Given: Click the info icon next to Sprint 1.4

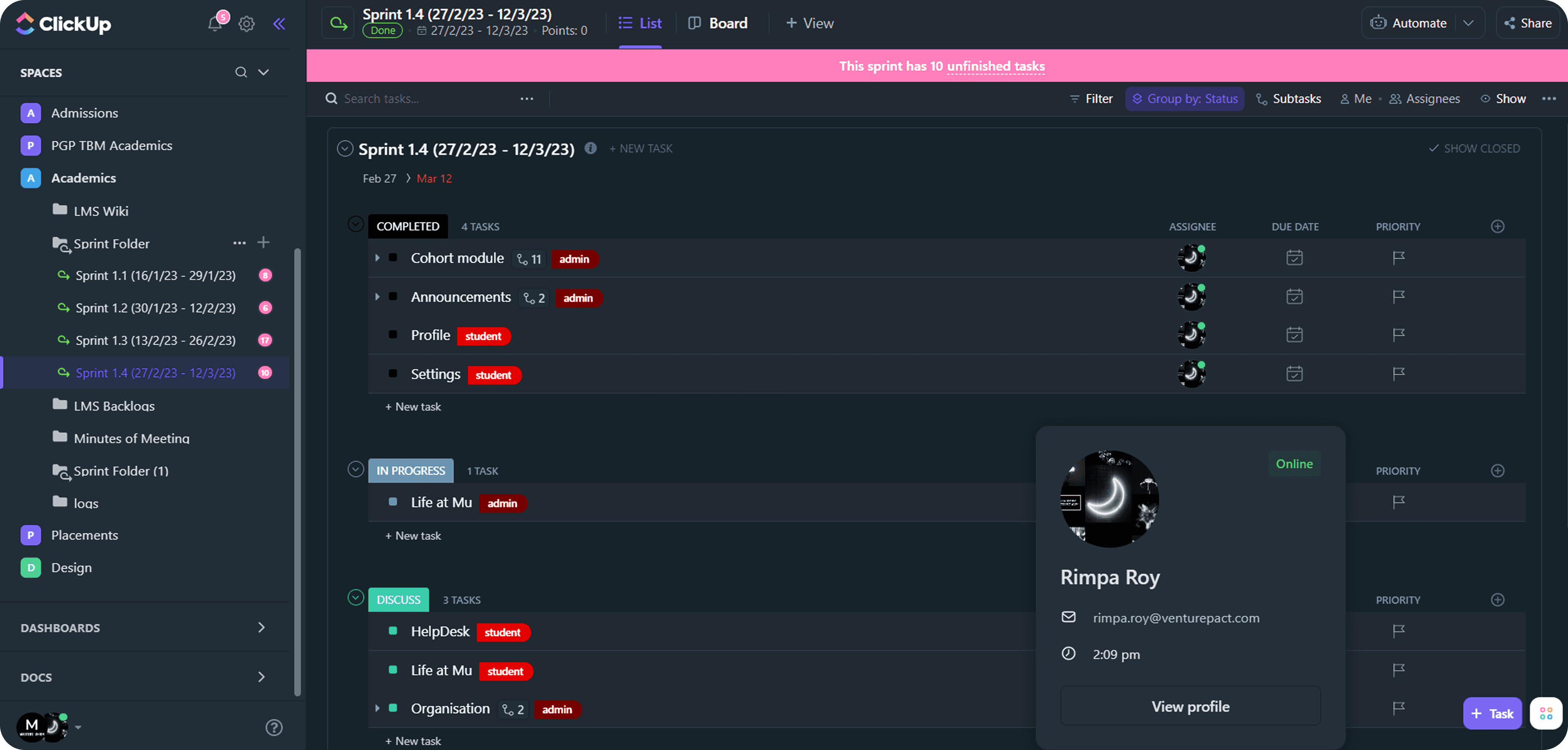Looking at the screenshot, I should (590, 148).
